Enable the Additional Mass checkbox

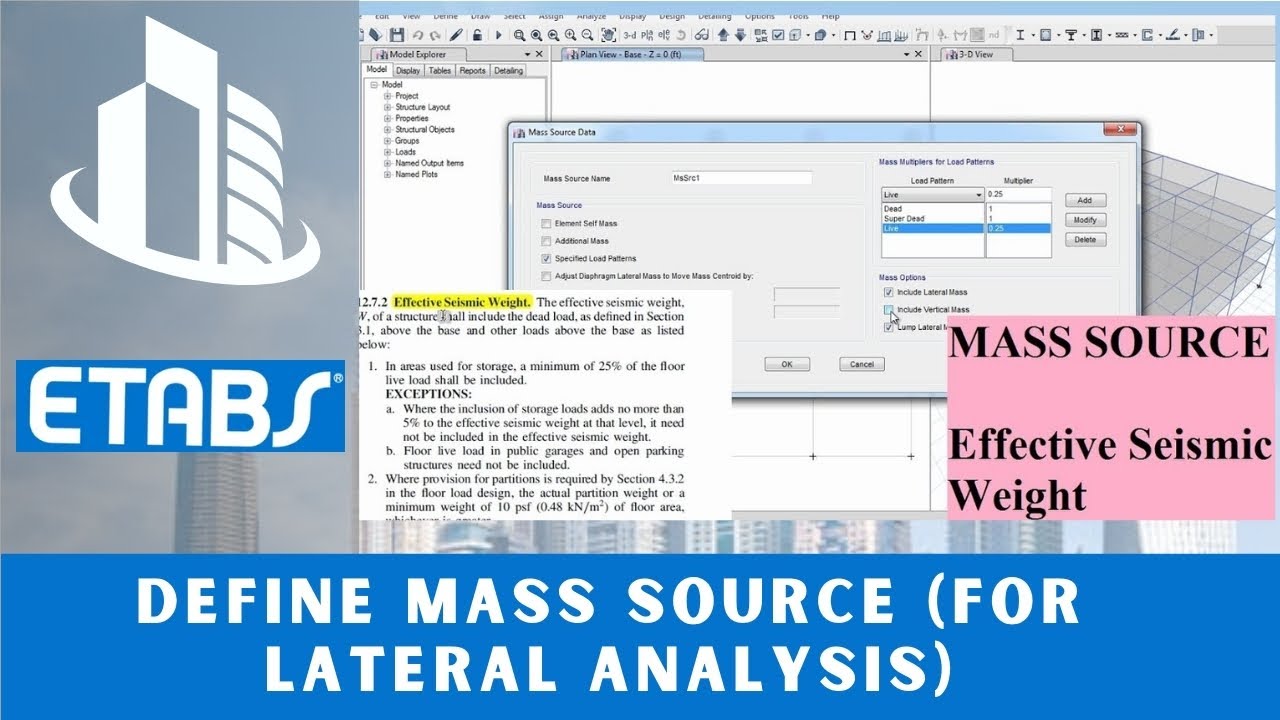pos(546,241)
